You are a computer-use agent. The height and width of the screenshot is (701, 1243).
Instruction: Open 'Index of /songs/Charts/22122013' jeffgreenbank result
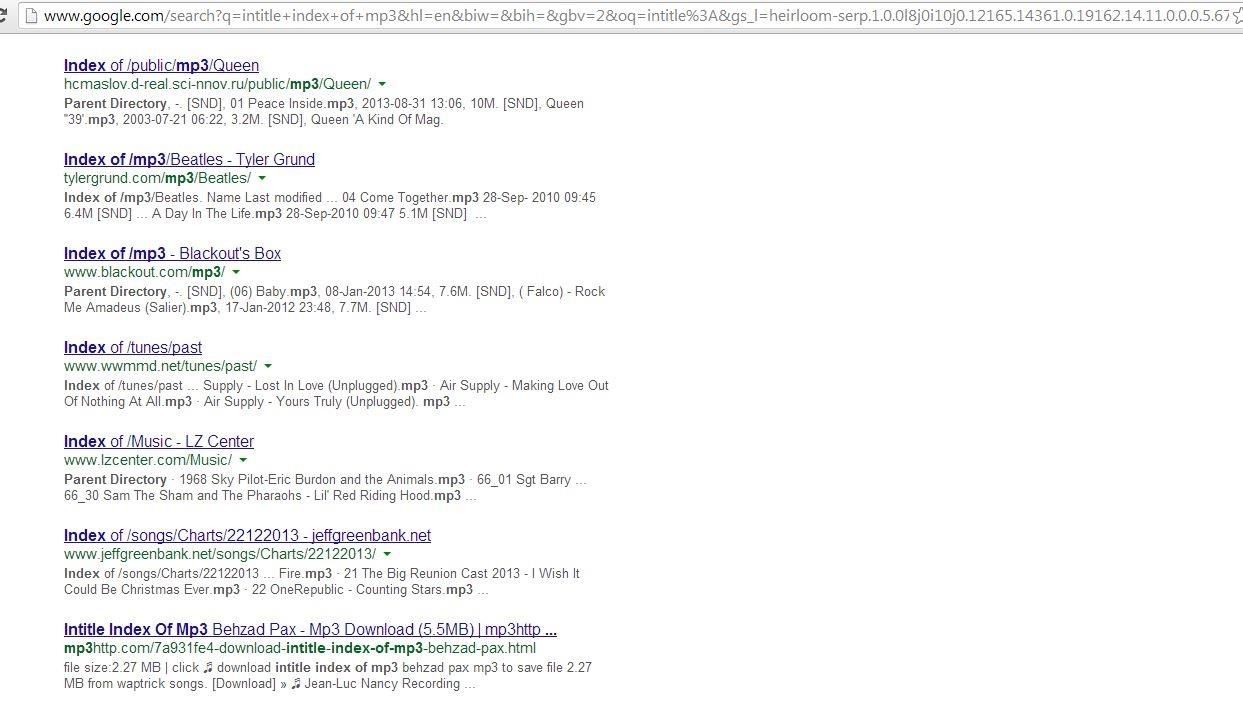247,536
